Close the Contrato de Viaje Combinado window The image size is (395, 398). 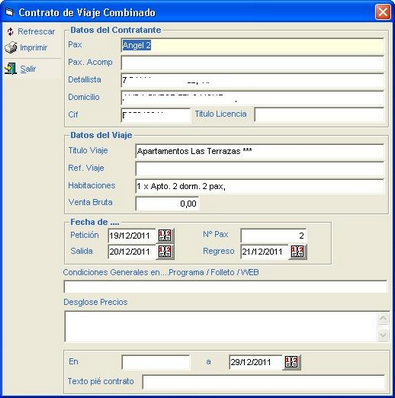click(383, 12)
